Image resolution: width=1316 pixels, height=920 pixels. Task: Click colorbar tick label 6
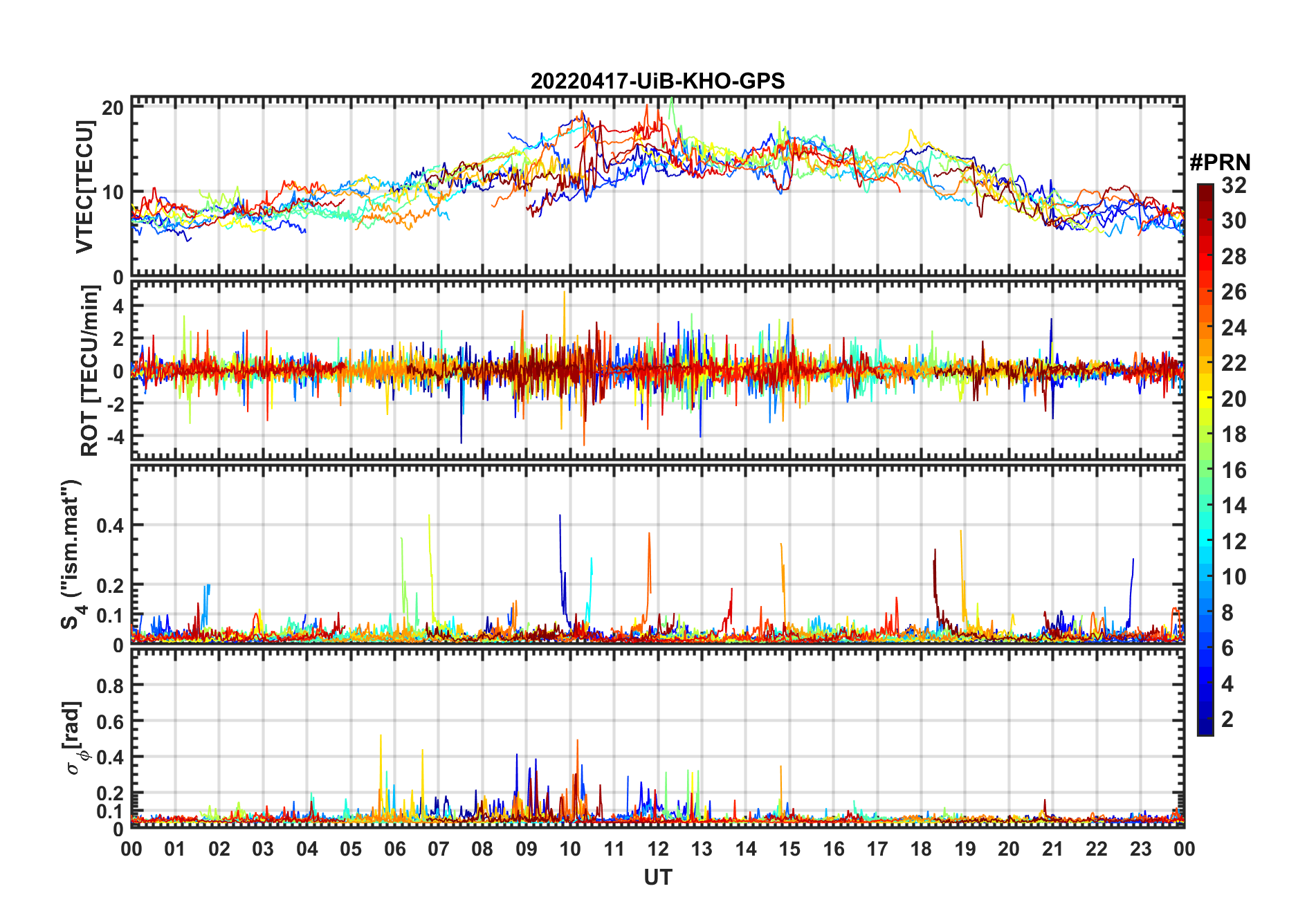click(1227, 648)
